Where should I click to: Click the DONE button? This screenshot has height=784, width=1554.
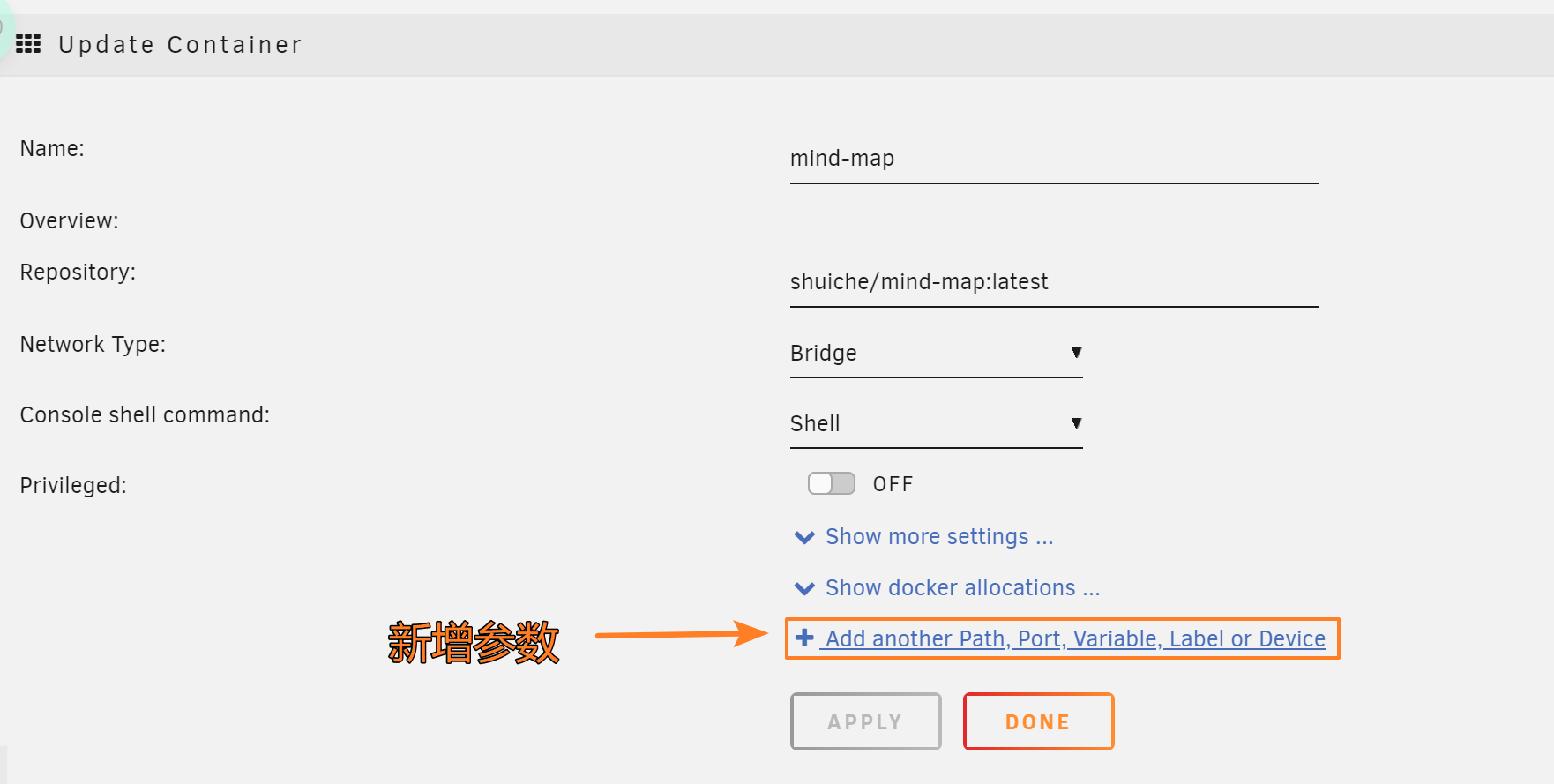[1038, 721]
